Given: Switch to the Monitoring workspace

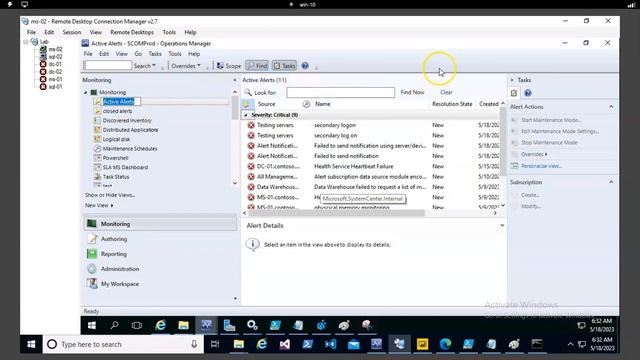Looking at the screenshot, I should [x=160, y=224].
